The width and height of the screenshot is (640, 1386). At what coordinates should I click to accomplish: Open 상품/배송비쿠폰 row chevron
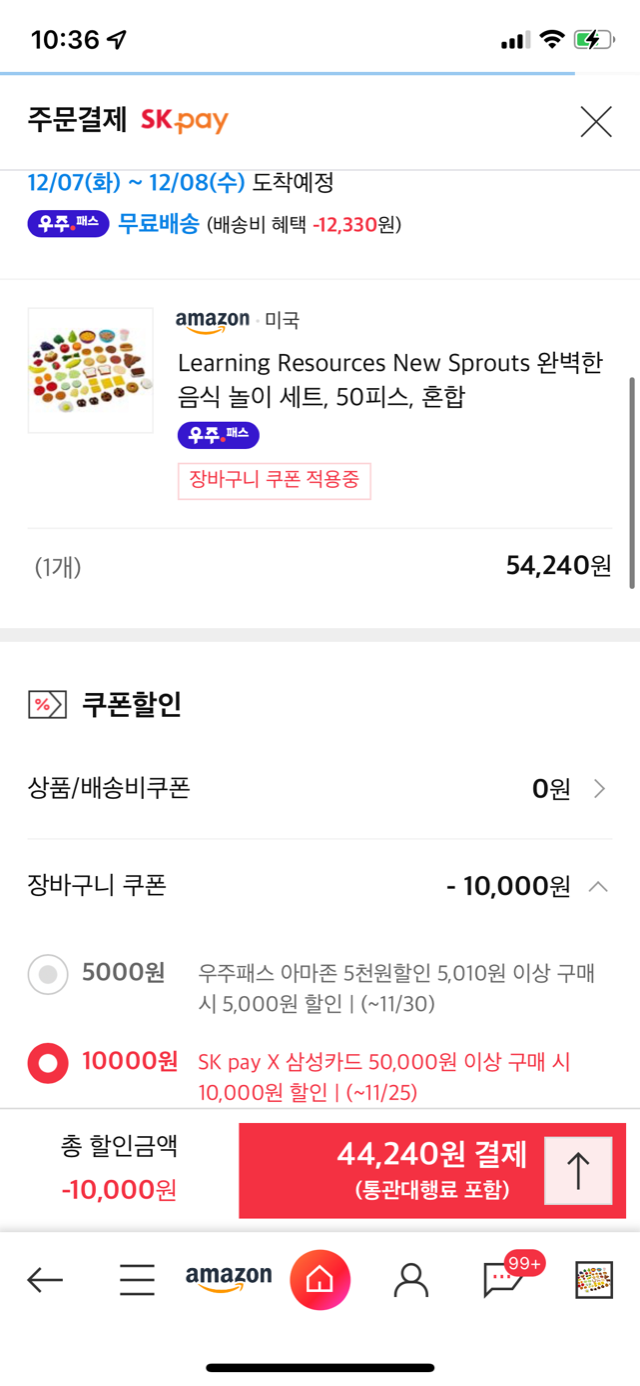pos(600,789)
